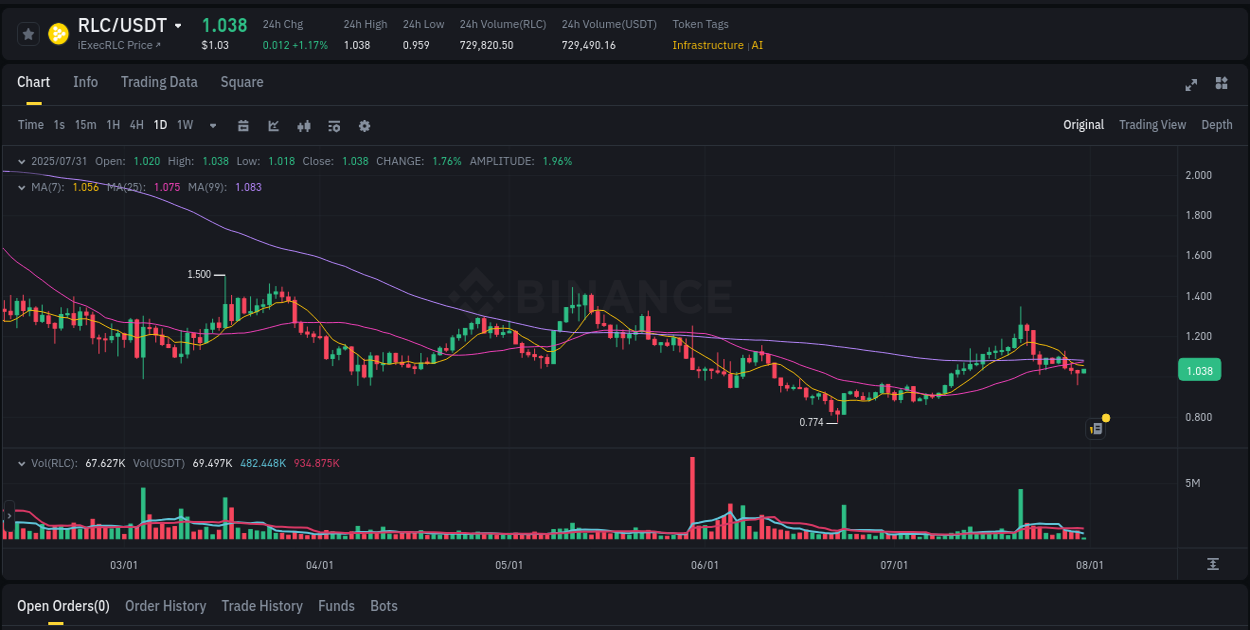Toggle the order note icon on chart
The image size is (1250, 630).
click(1094, 428)
